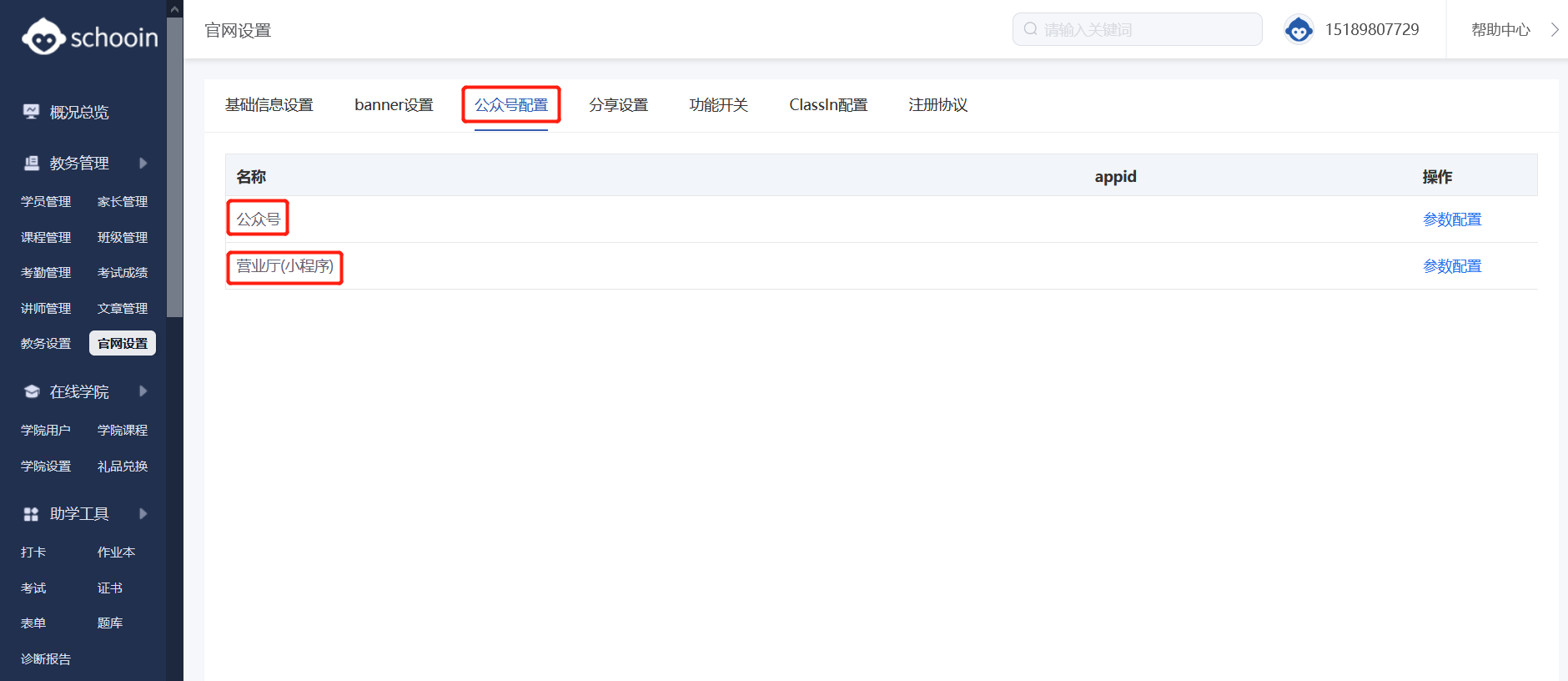The height and width of the screenshot is (681, 1568).
Task: Click the 操作 column header
Action: pos(1437,177)
